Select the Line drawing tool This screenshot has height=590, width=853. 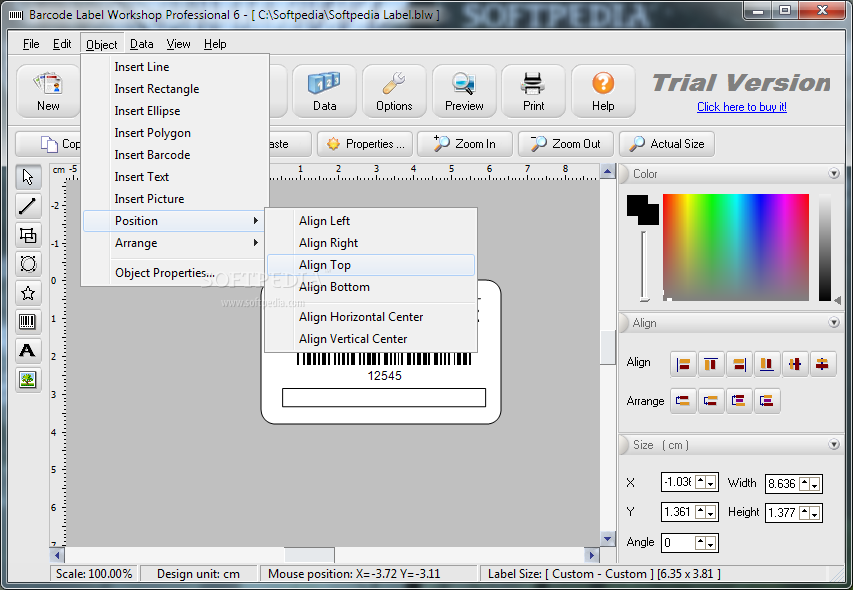pyautogui.click(x=28, y=206)
